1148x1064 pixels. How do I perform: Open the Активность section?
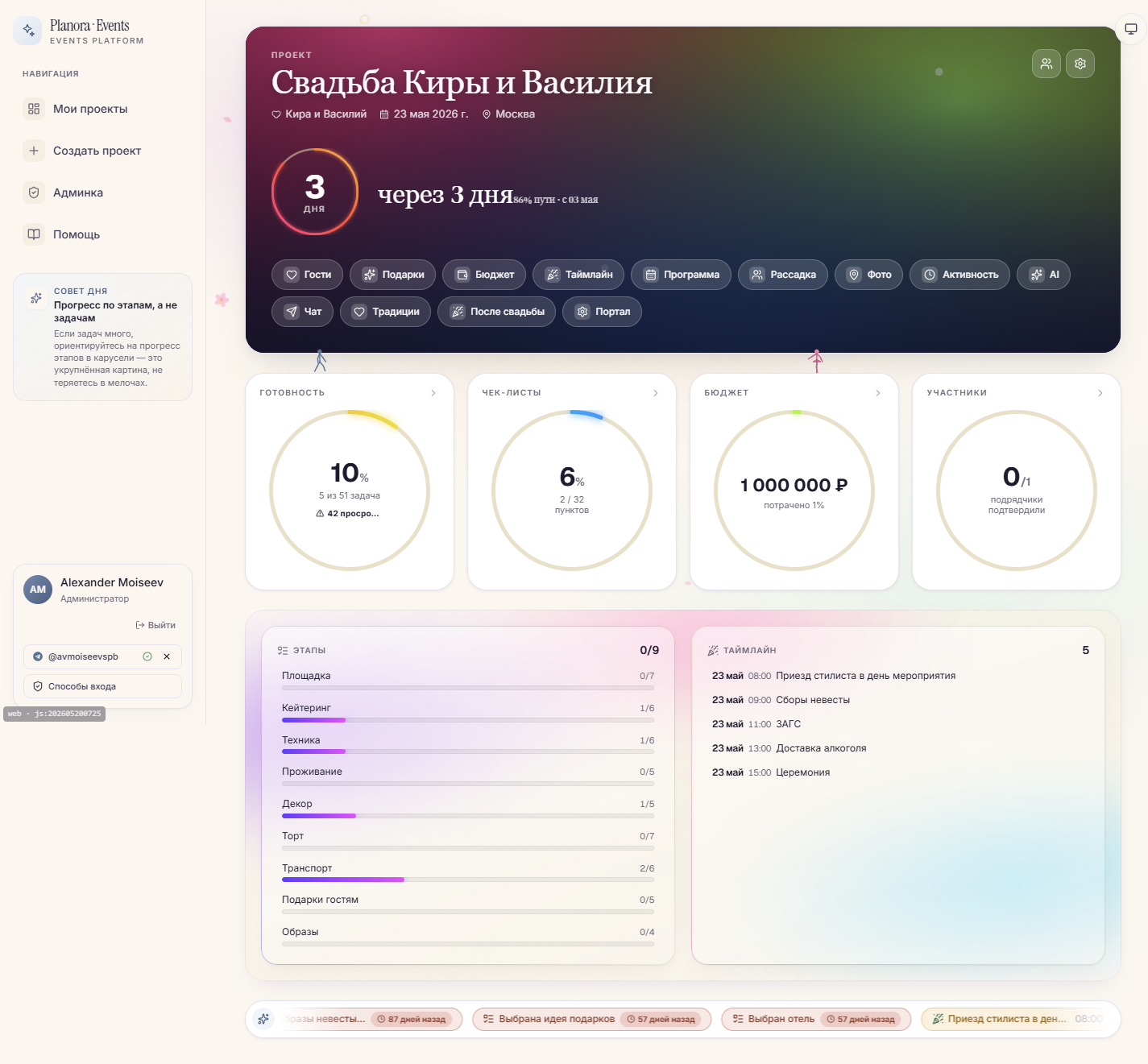pyautogui.click(x=959, y=275)
